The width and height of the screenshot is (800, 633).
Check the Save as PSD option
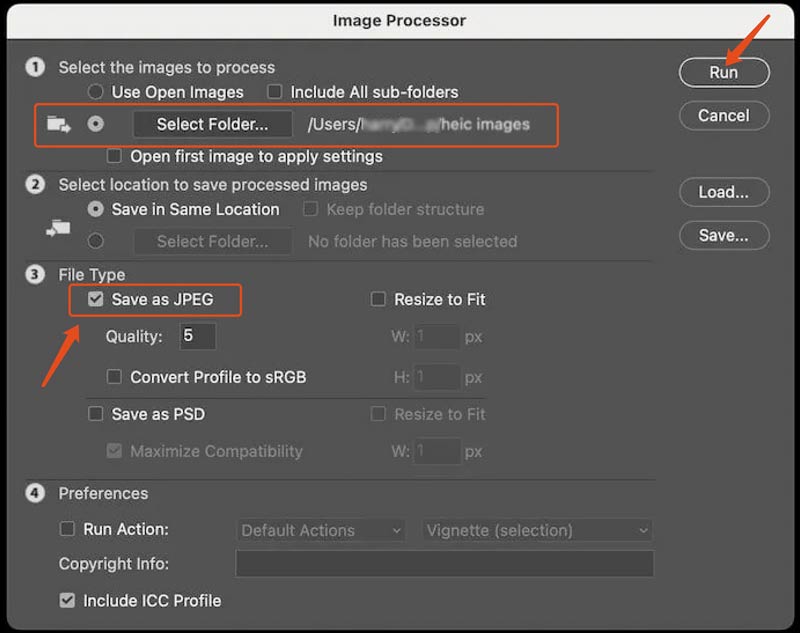96,414
